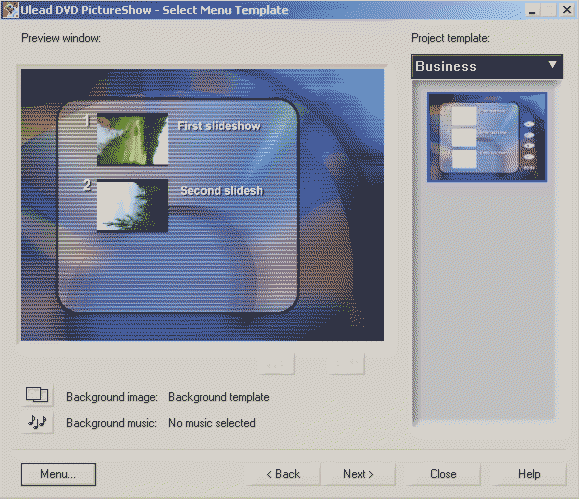The height and width of the screenshot is (499, 579).
Task: Close the window with title bar X
Action: pos(566,10)
